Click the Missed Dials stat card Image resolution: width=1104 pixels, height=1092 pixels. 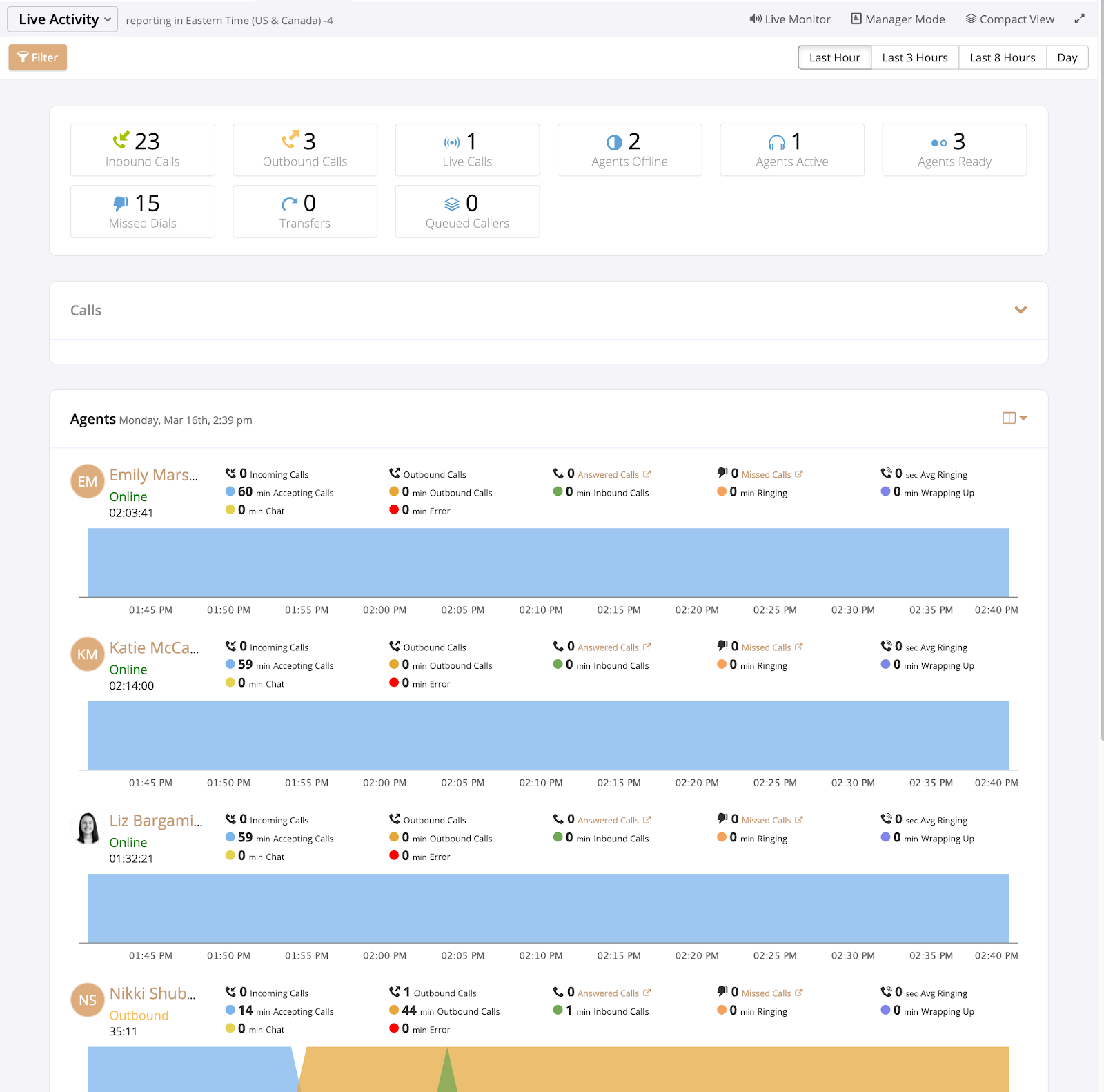143,211
